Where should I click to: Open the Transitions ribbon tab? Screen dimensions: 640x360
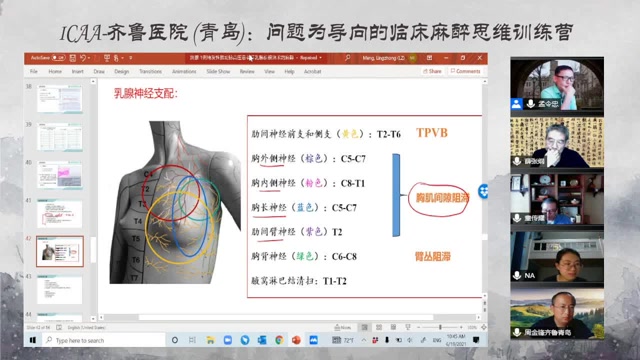(x=150, y=71)
